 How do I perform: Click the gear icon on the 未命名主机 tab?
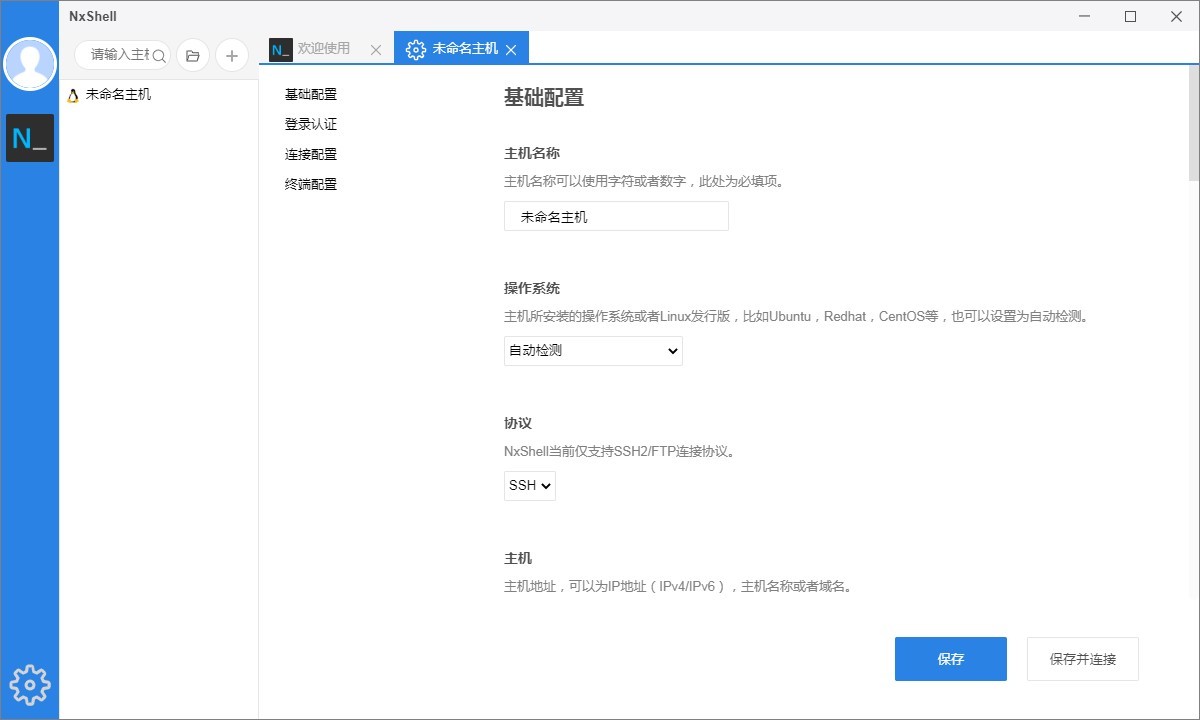point(416,48)
